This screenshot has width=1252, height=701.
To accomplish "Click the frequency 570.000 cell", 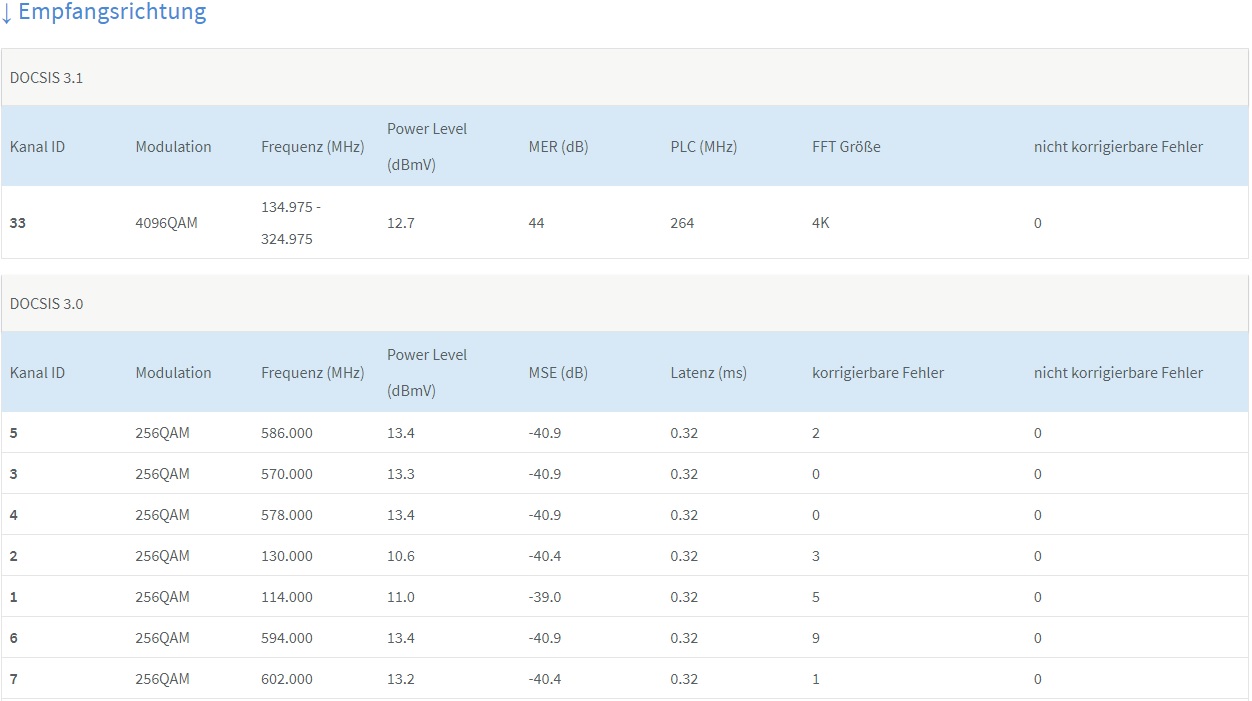I will click(287, 474).
